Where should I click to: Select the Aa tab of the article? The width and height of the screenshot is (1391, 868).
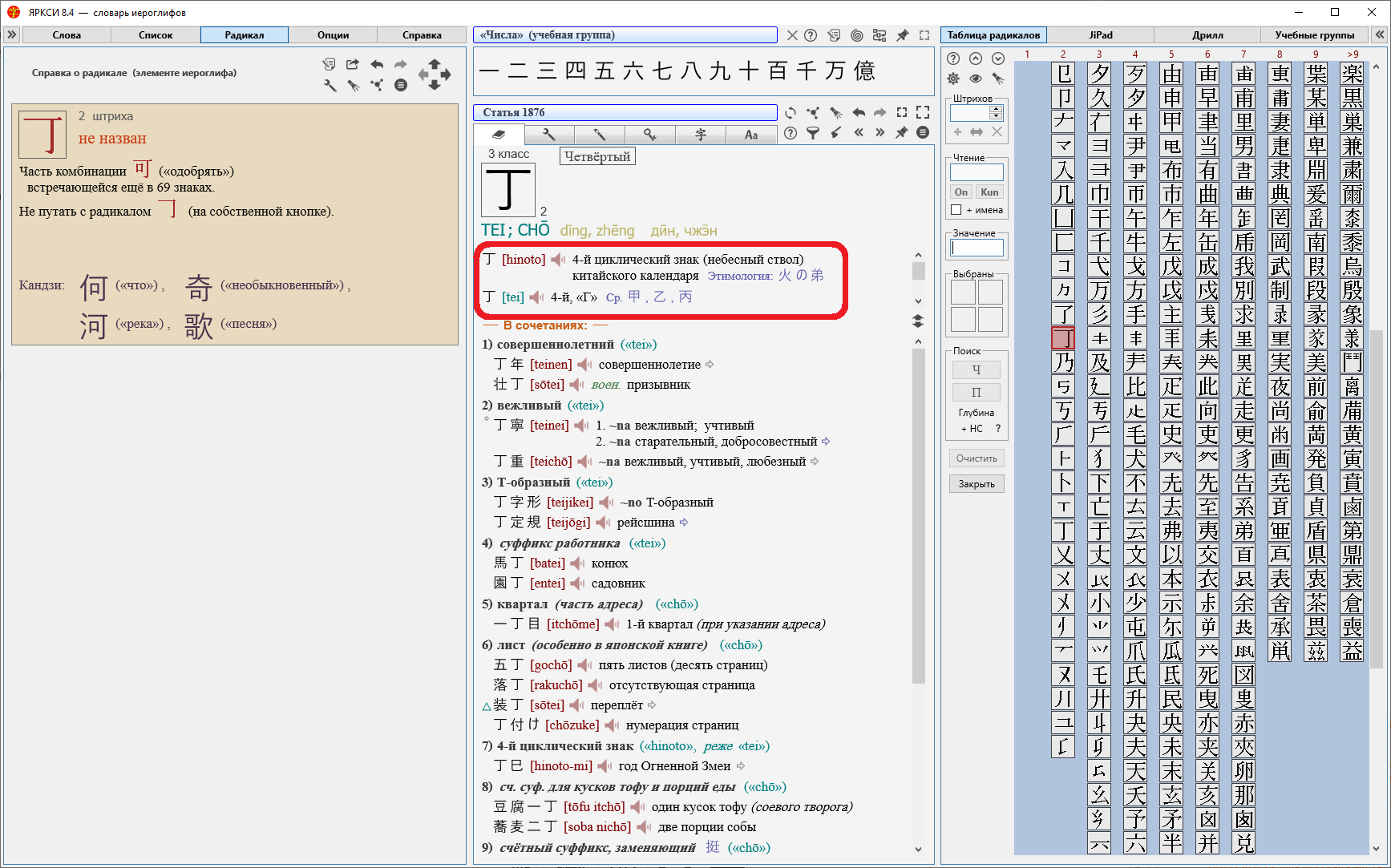[x=751, y=135]
